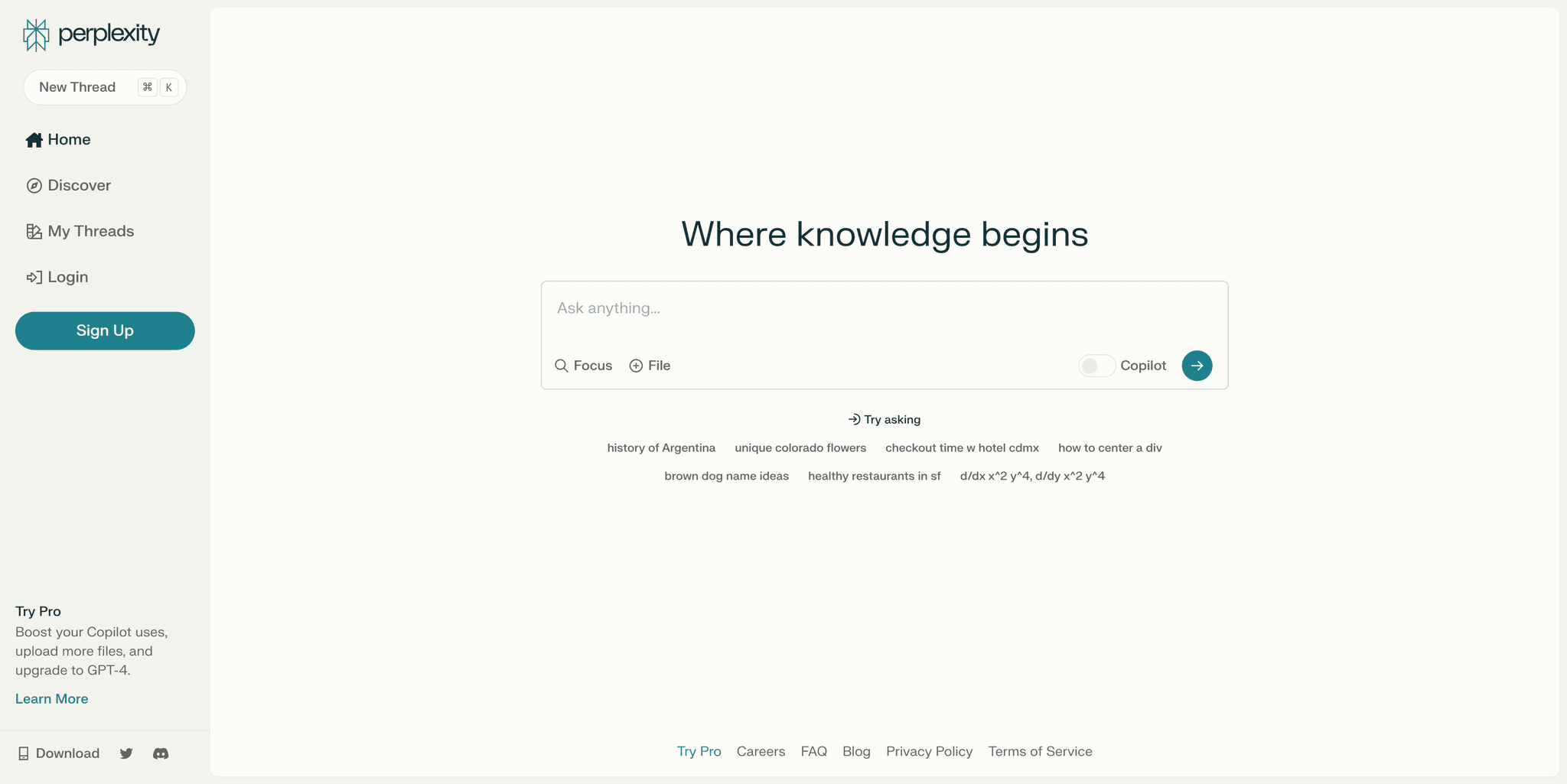Click the 'Where knowledge begins' heading
Viewport: 1567px width, 784px height.
(x=884, y=234)
